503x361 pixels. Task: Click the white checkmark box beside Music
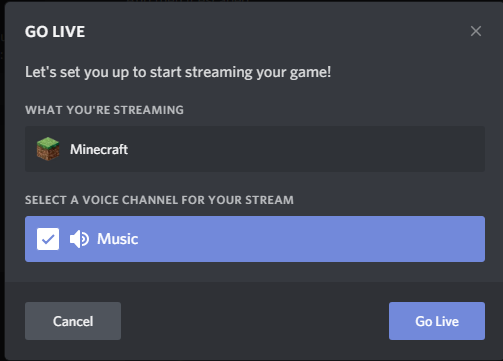coord(48,239)
